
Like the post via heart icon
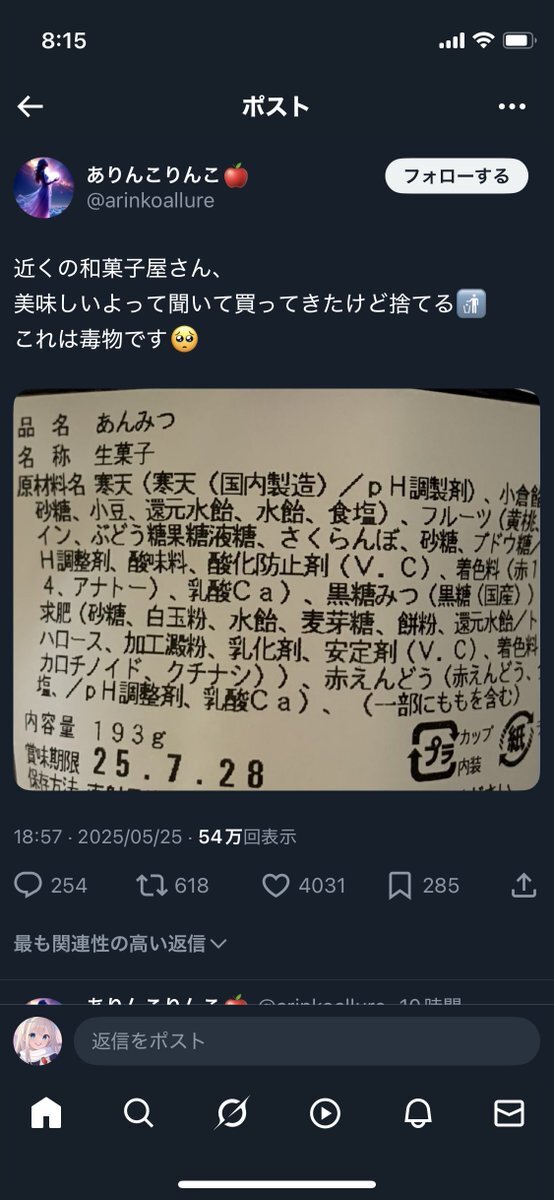(275, 885)
